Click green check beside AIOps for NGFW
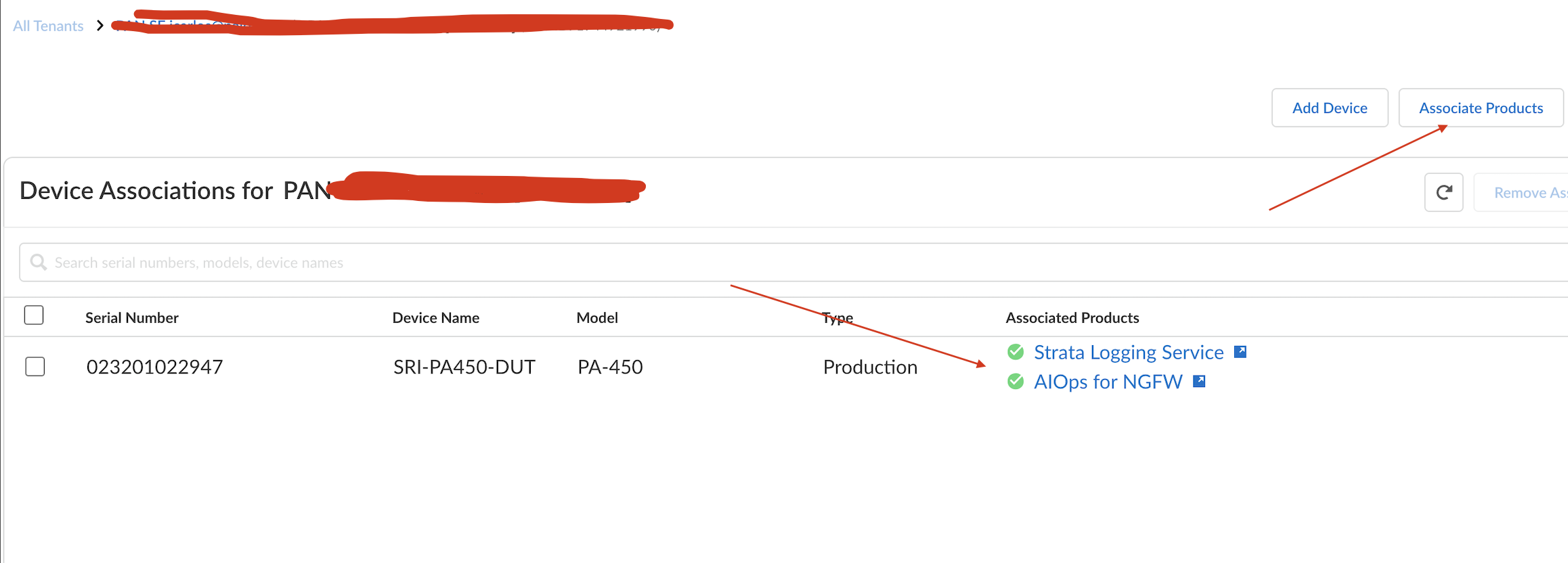The height and width of the screenshot is (563, 1568). [x=1016, y=382]
